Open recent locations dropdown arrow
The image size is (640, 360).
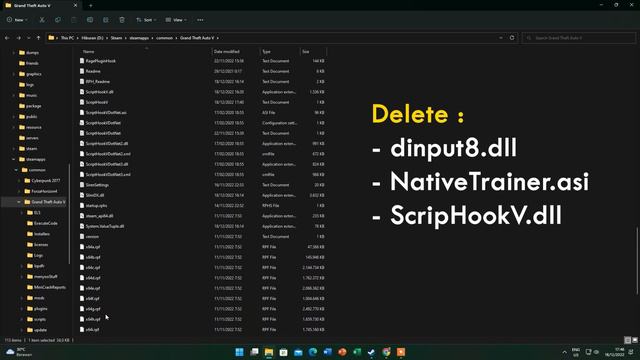click(x=29, y=38)
